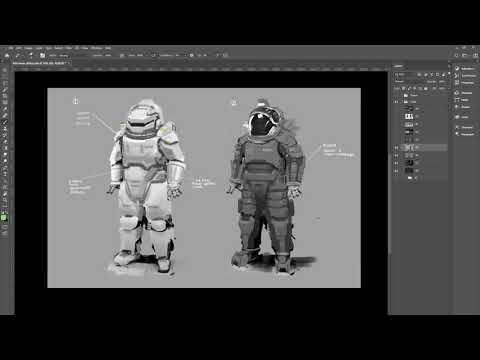Select the Gradient tool
The width and height of the screenshot is (480, 360).
pyautogui.click(x=5, y=148)
